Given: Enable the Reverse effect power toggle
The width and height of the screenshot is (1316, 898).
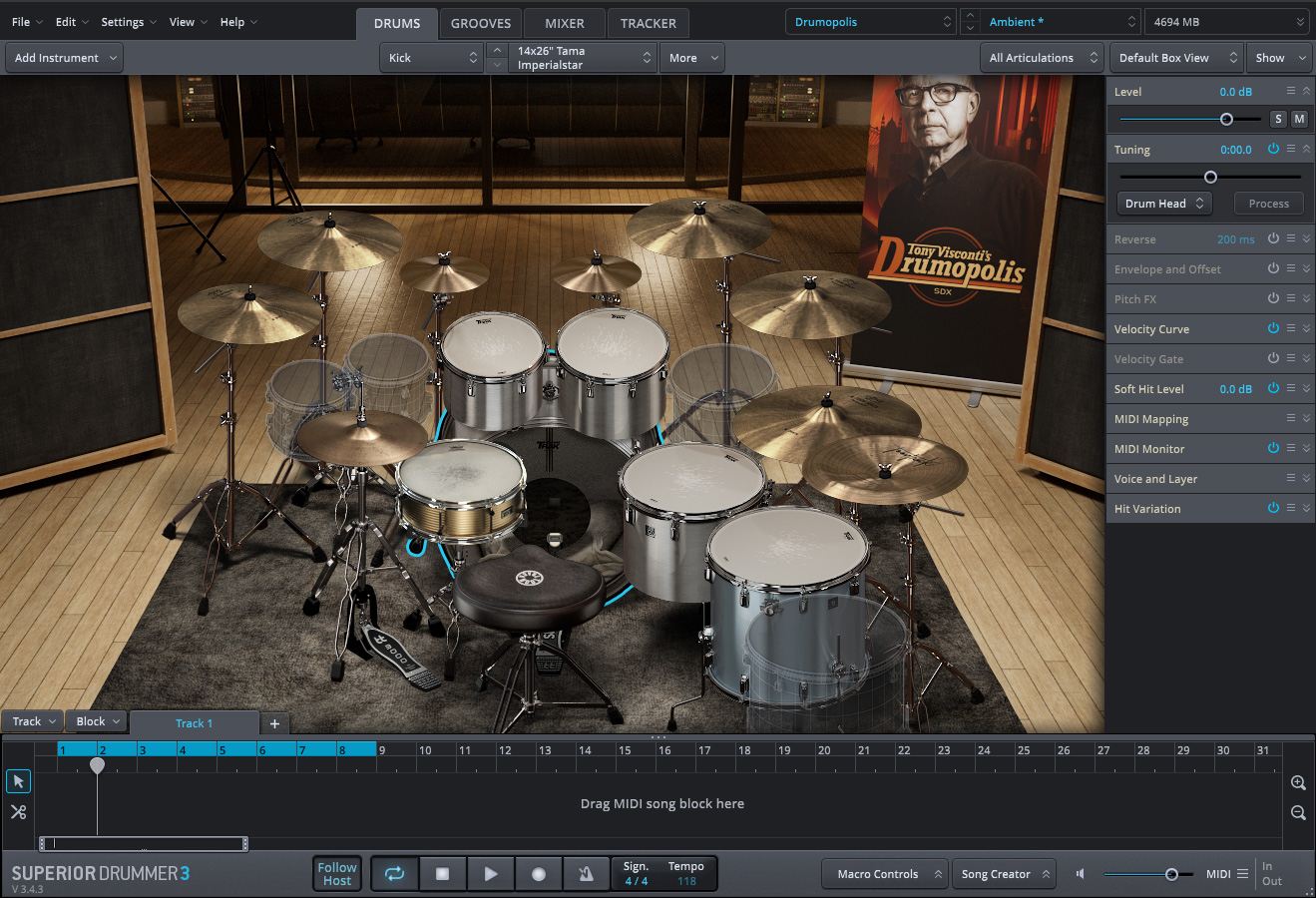Looking at the screenshot, I should [1273, 238].
